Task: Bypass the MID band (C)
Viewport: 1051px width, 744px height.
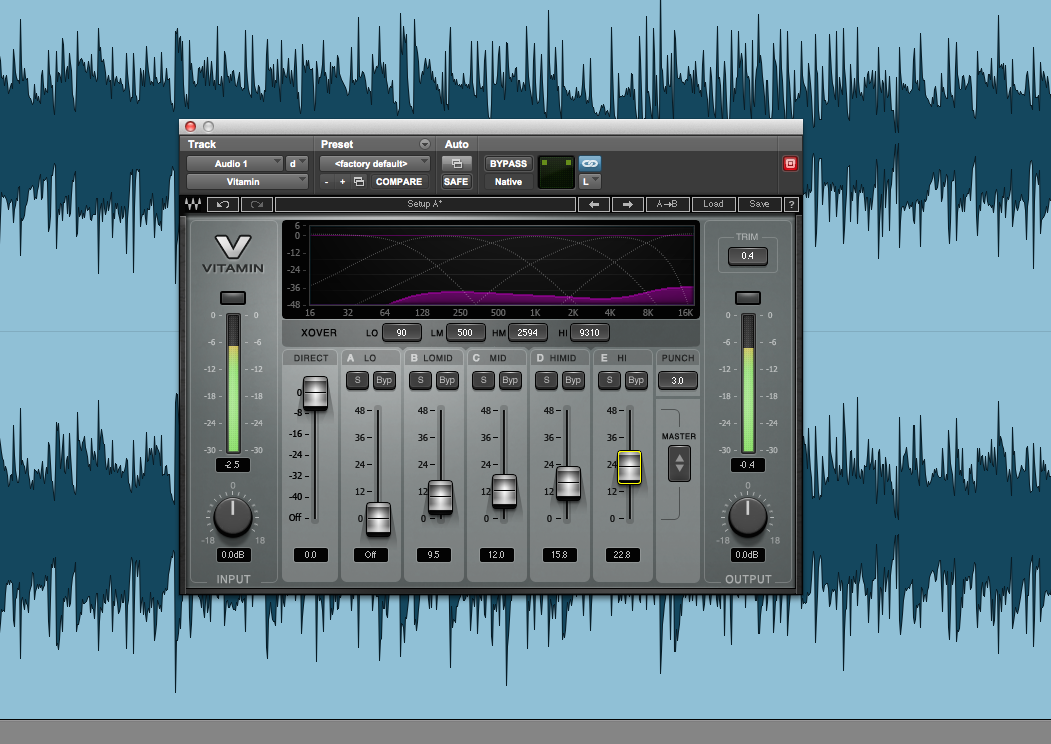Action: 510,380
